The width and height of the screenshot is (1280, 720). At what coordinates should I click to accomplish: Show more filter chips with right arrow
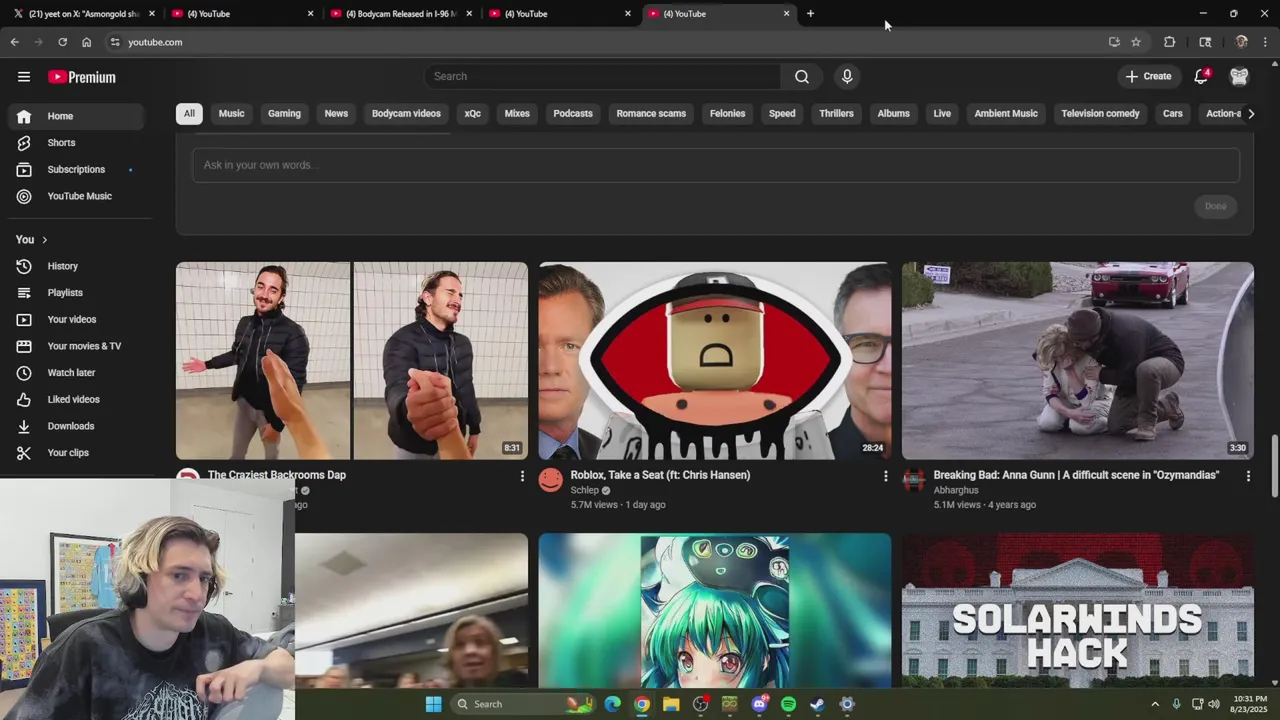(x=1251, y=114)
